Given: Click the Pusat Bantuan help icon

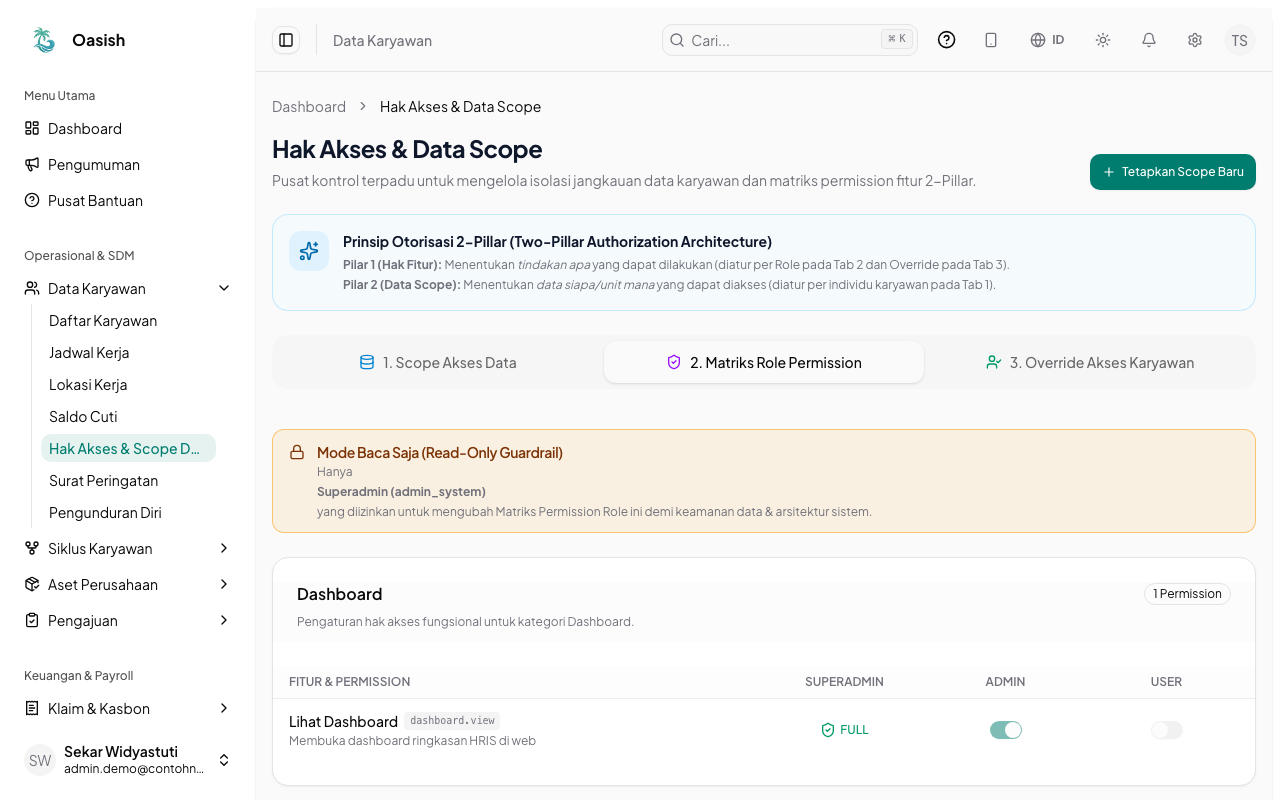Looking at the screenshot, I should (32, 201).
